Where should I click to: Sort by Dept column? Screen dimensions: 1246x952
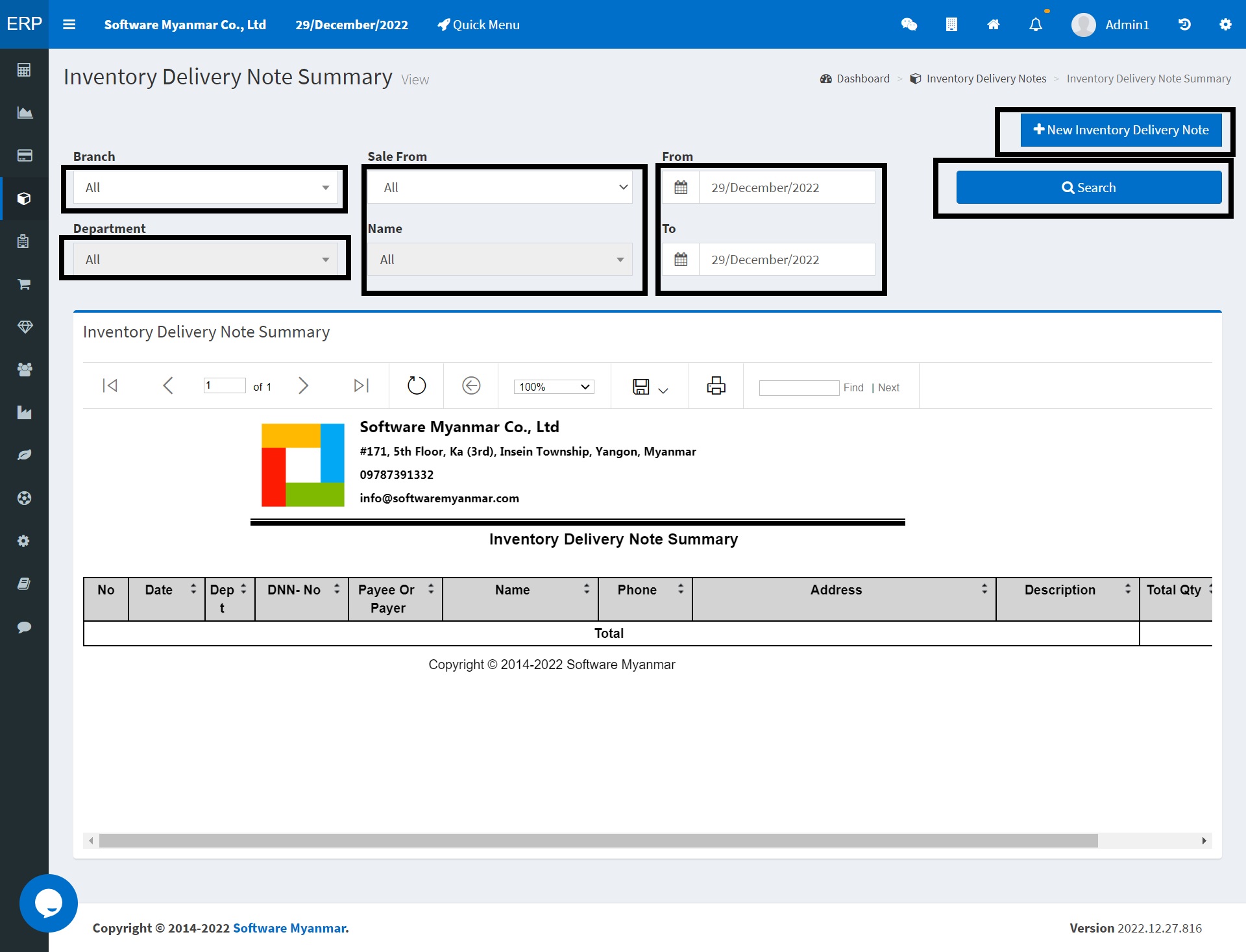[243, 589]
